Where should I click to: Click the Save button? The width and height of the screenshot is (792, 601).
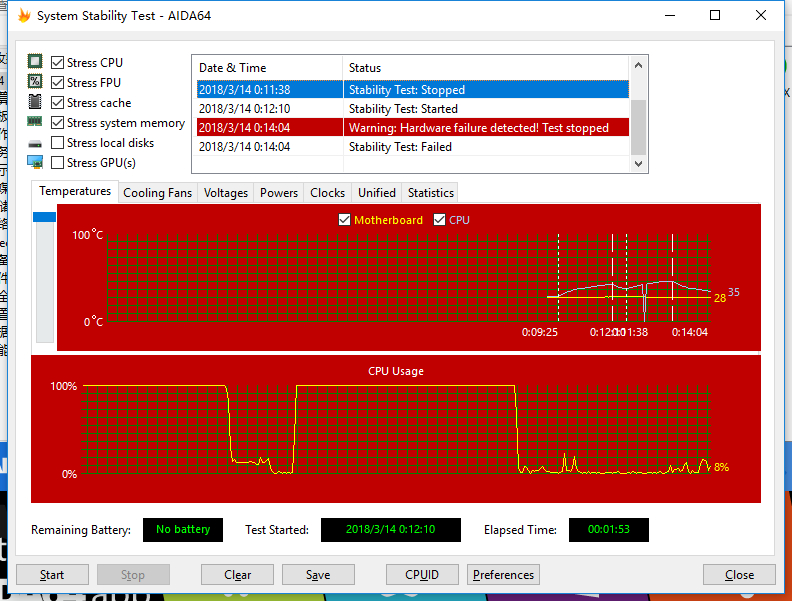coord(318,575)
